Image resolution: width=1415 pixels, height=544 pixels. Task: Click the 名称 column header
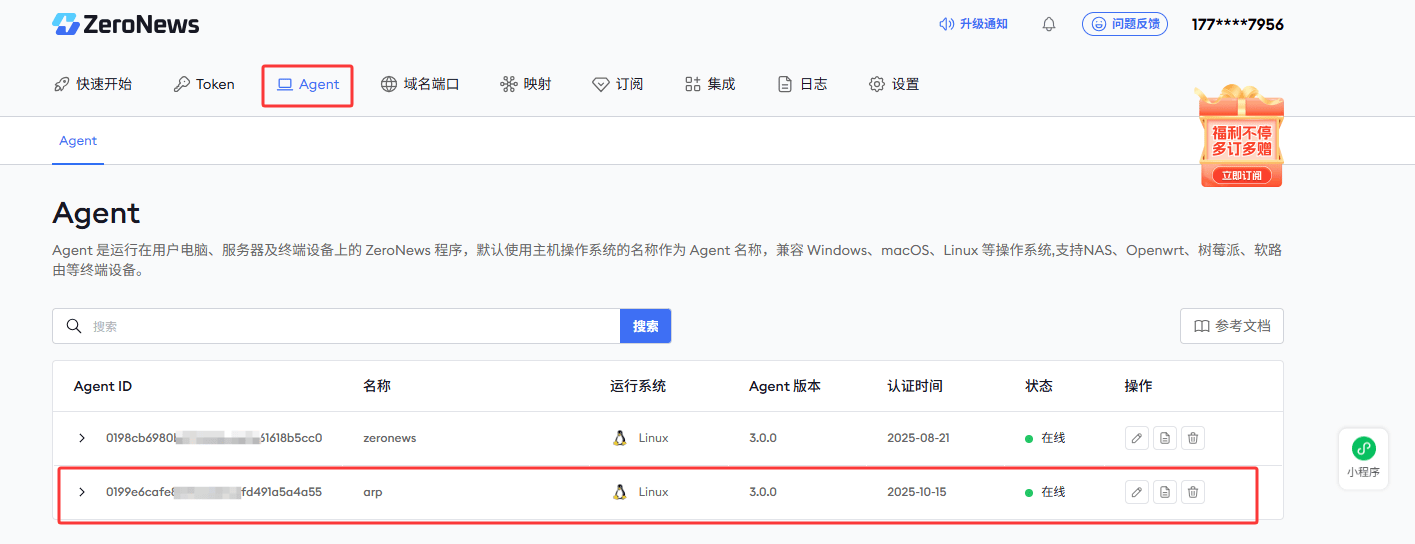click(x=377, y=386)
